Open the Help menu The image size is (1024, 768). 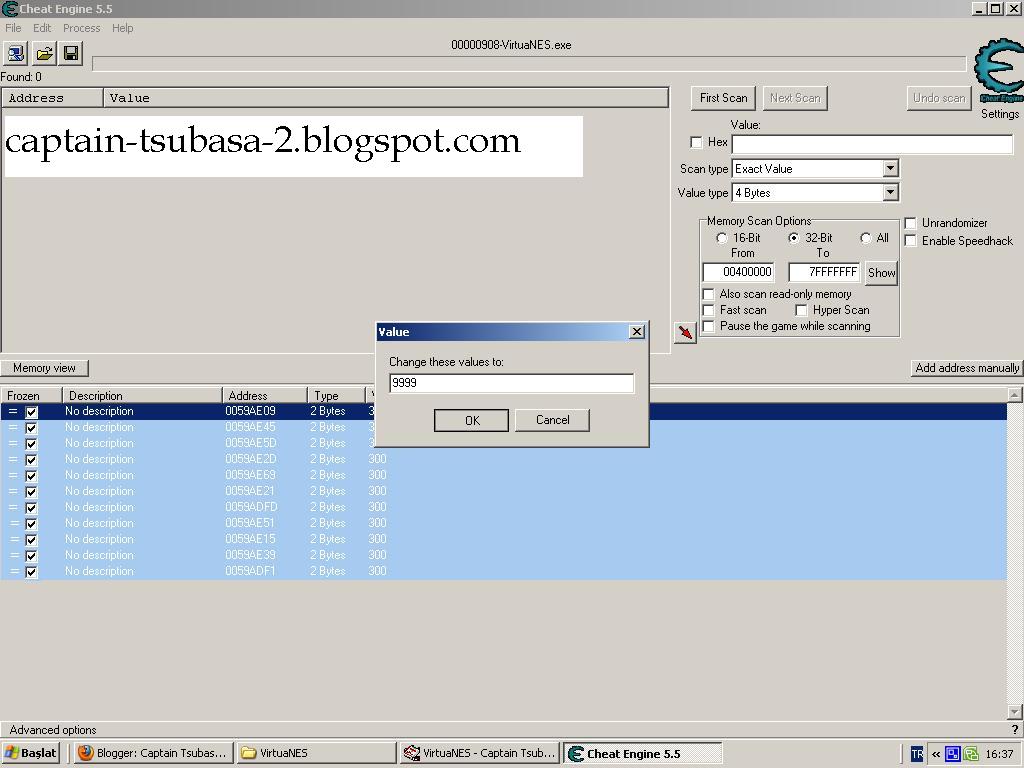(122, 28)
